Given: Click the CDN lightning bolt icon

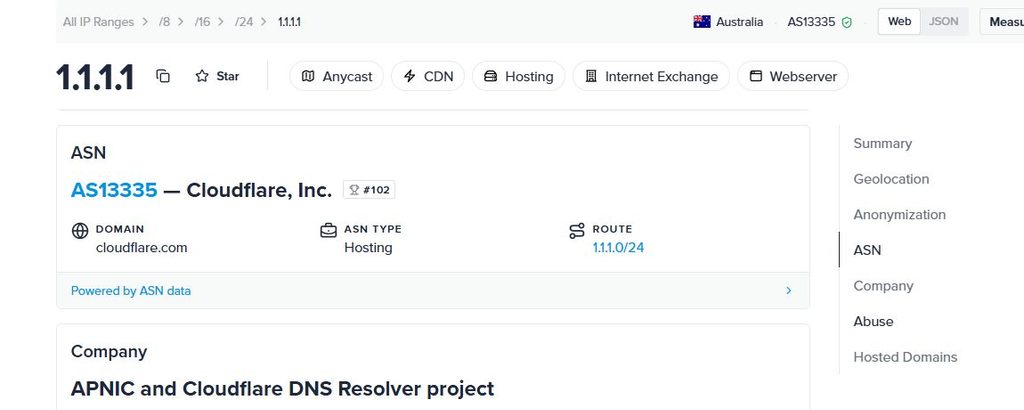Looking at the screenshot, I should [x=409, y=76].
